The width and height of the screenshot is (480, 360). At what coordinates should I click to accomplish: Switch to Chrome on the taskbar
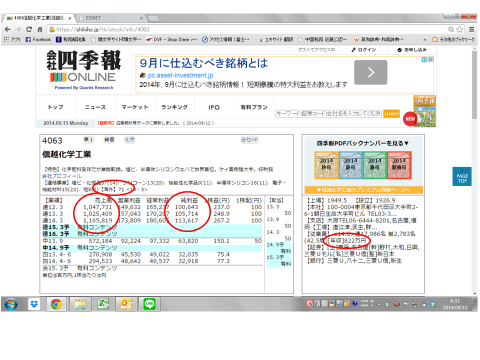56,304
